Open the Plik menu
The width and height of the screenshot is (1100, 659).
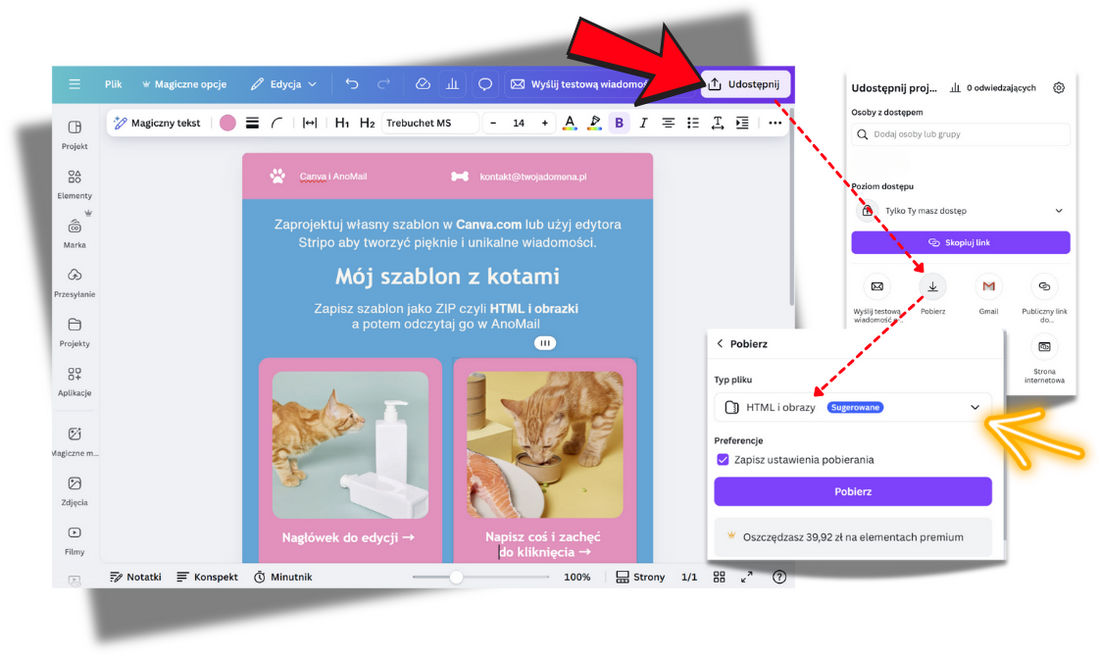[113, 84]
